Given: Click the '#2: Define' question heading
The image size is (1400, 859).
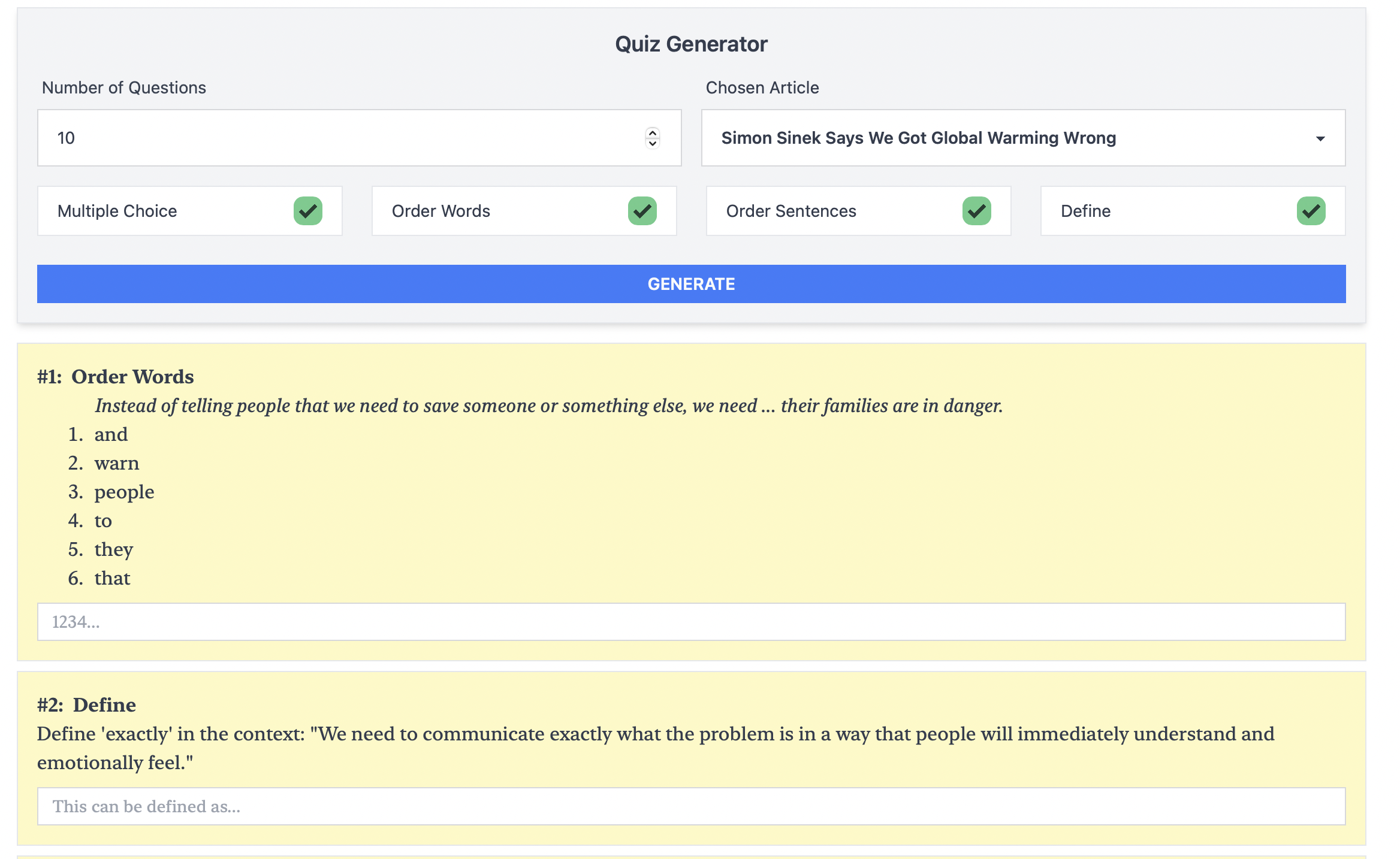Looking at the screenshot, I should pos(87,705).
